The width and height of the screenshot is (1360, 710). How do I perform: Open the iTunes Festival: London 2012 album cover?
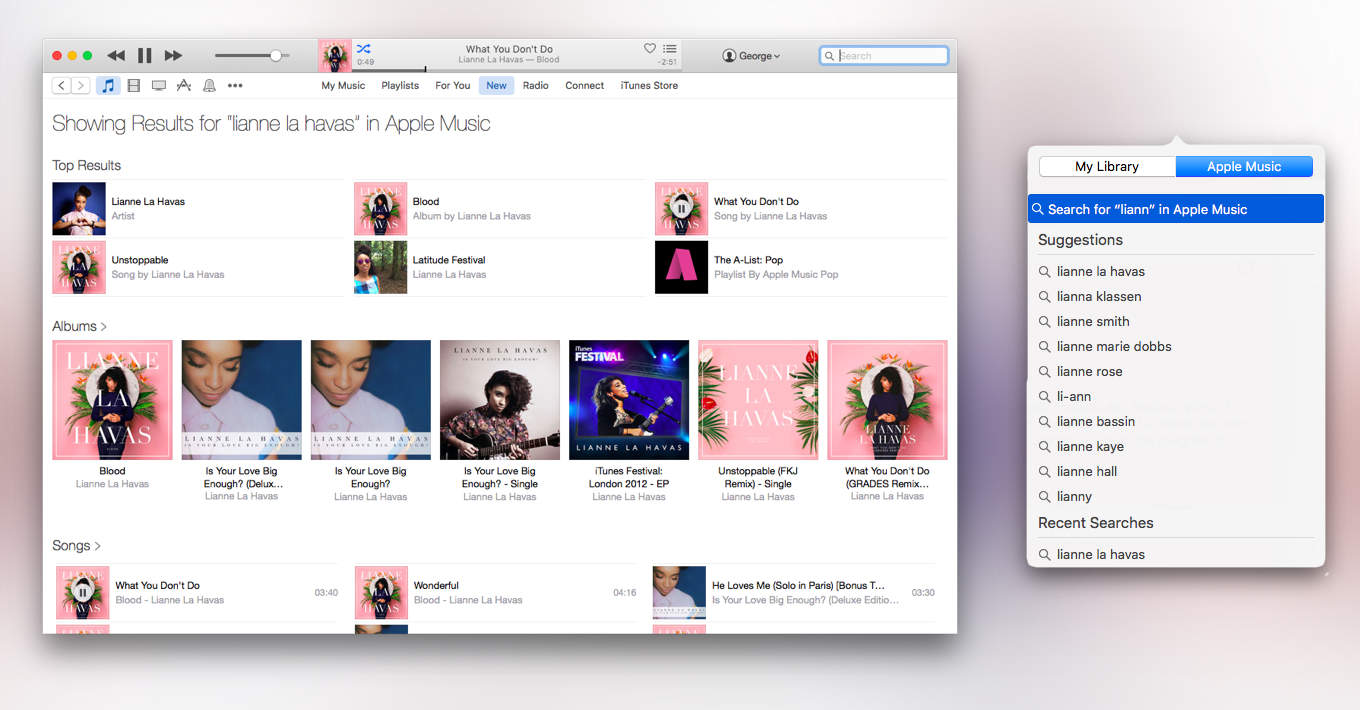629,400
